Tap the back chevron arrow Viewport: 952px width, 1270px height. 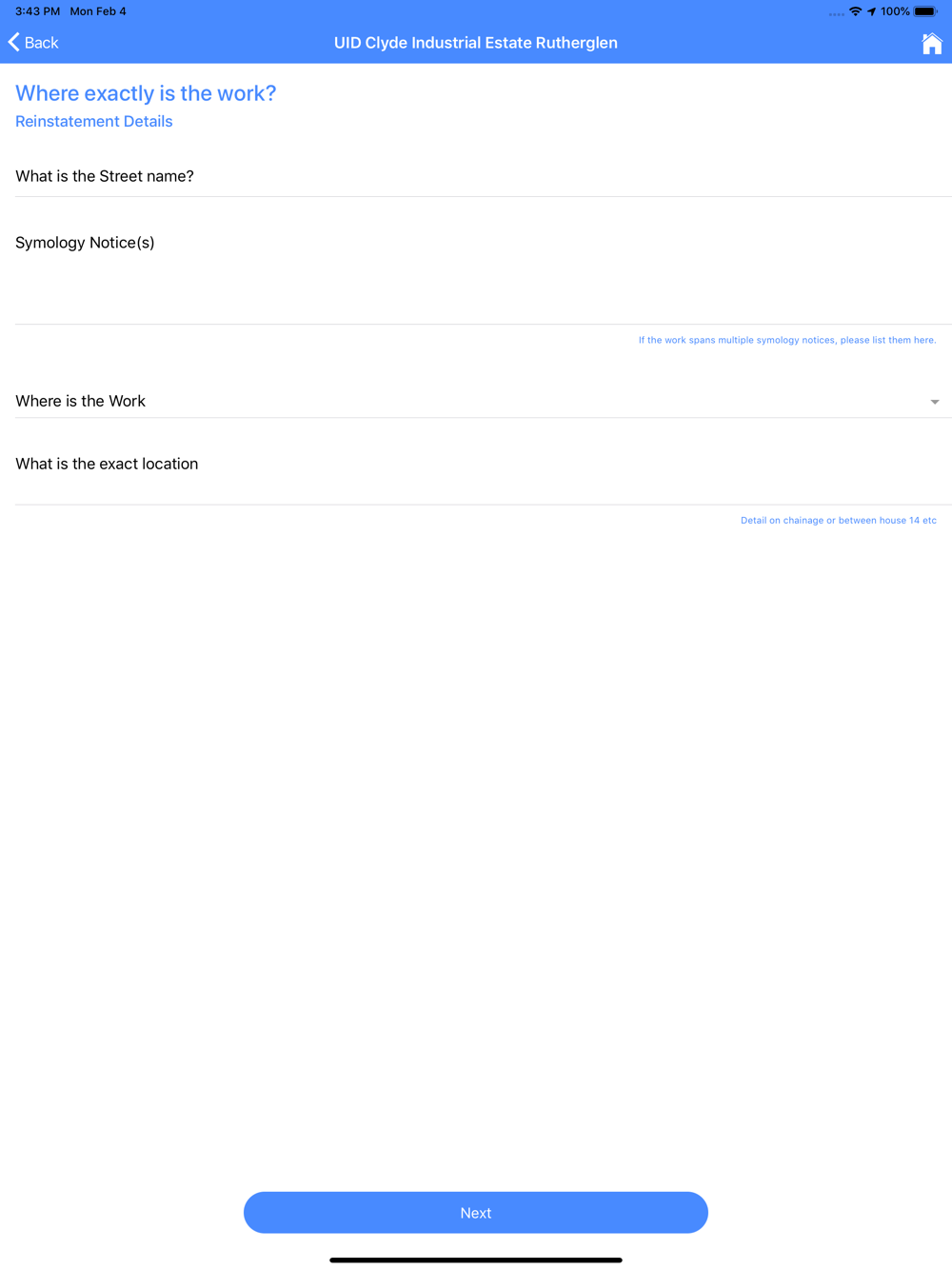(13, 42)
